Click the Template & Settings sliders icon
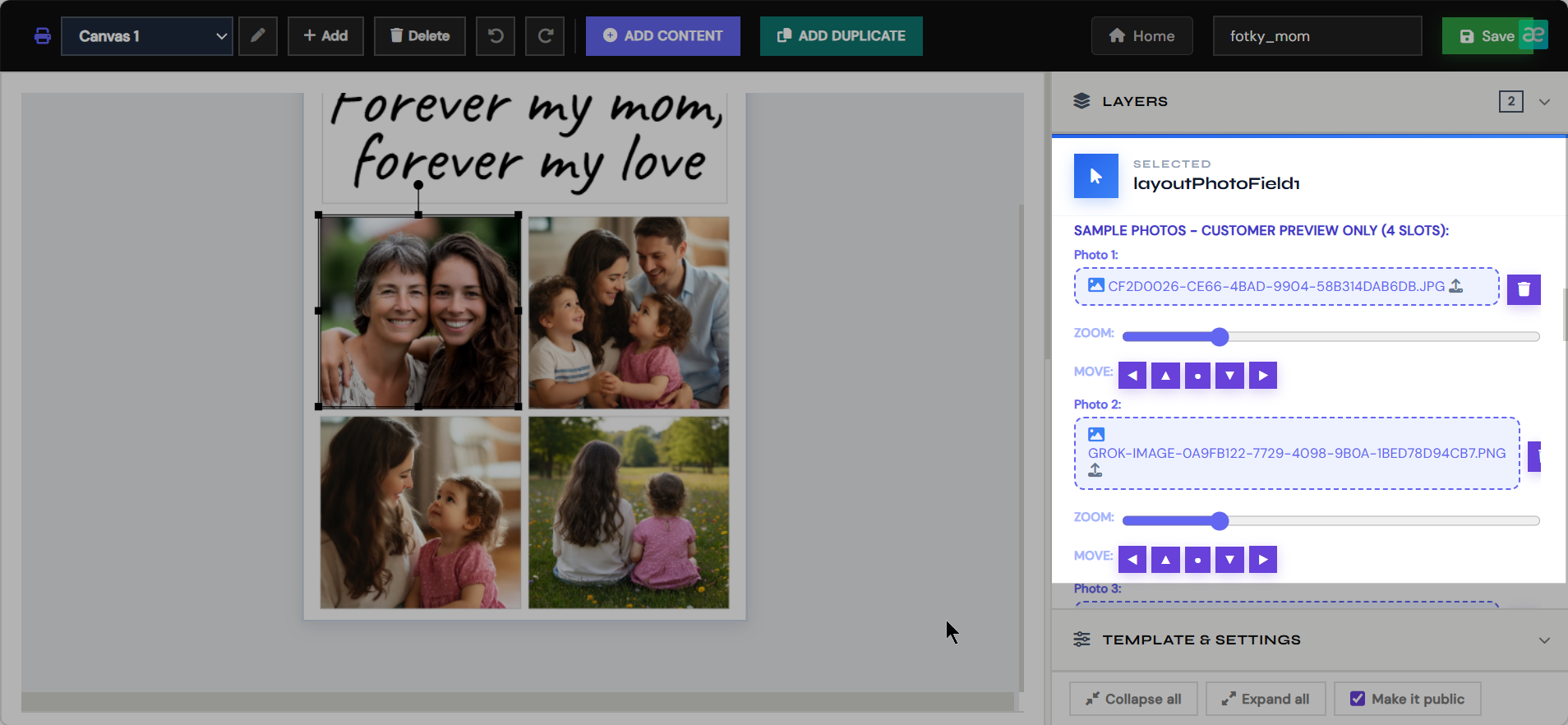Viewport: 1568px width, 725px height. [x=1081, y=640]
